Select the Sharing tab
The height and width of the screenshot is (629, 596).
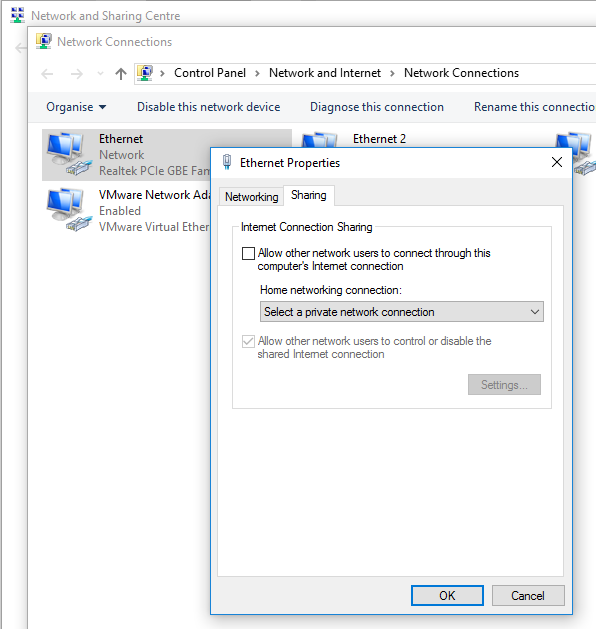pos(309,195)
